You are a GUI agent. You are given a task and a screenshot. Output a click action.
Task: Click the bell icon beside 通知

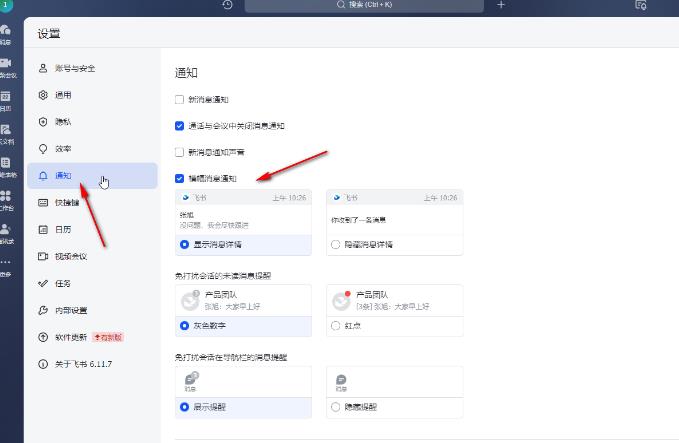point(43,176)
